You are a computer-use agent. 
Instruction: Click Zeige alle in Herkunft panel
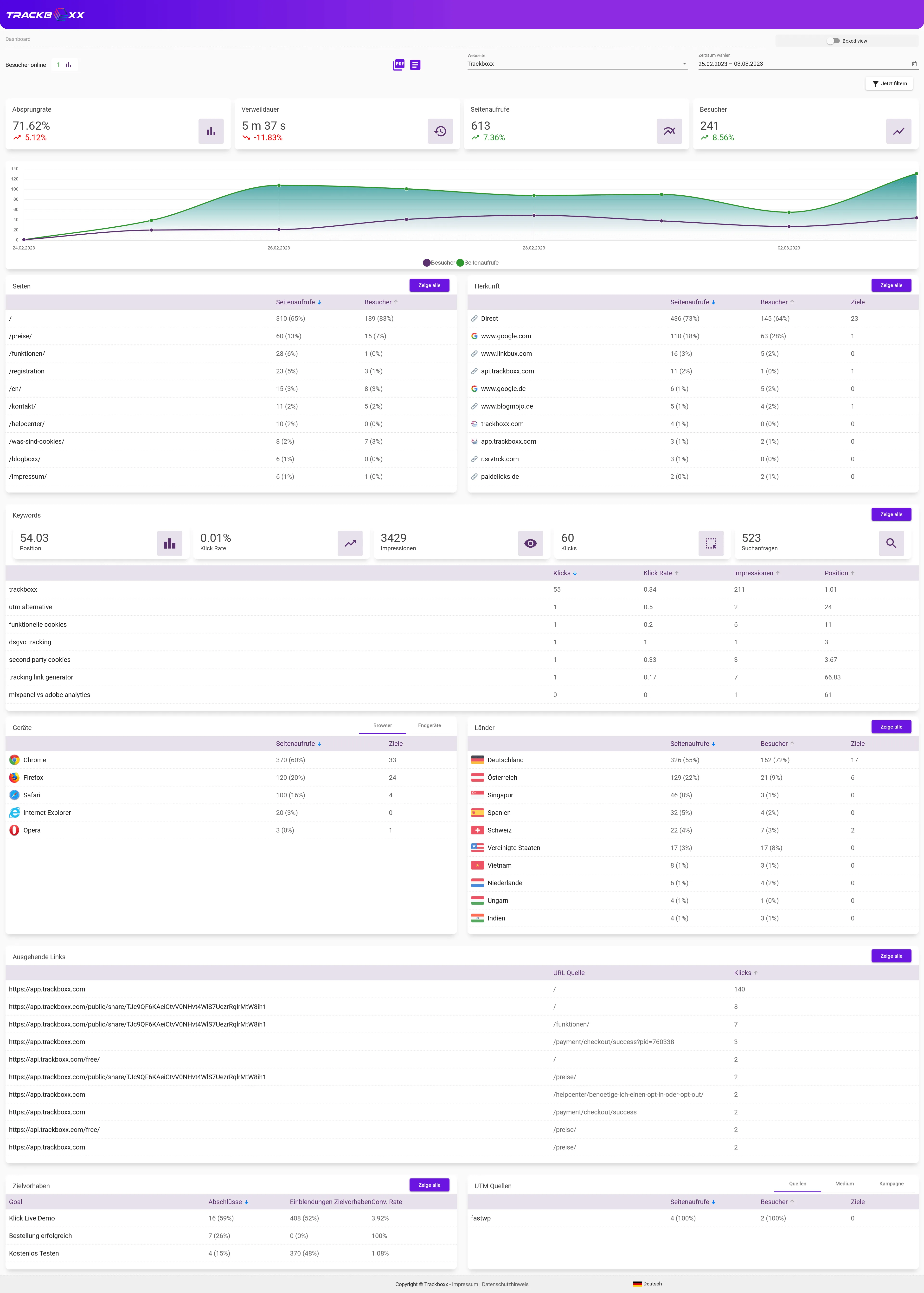point(891,286)
